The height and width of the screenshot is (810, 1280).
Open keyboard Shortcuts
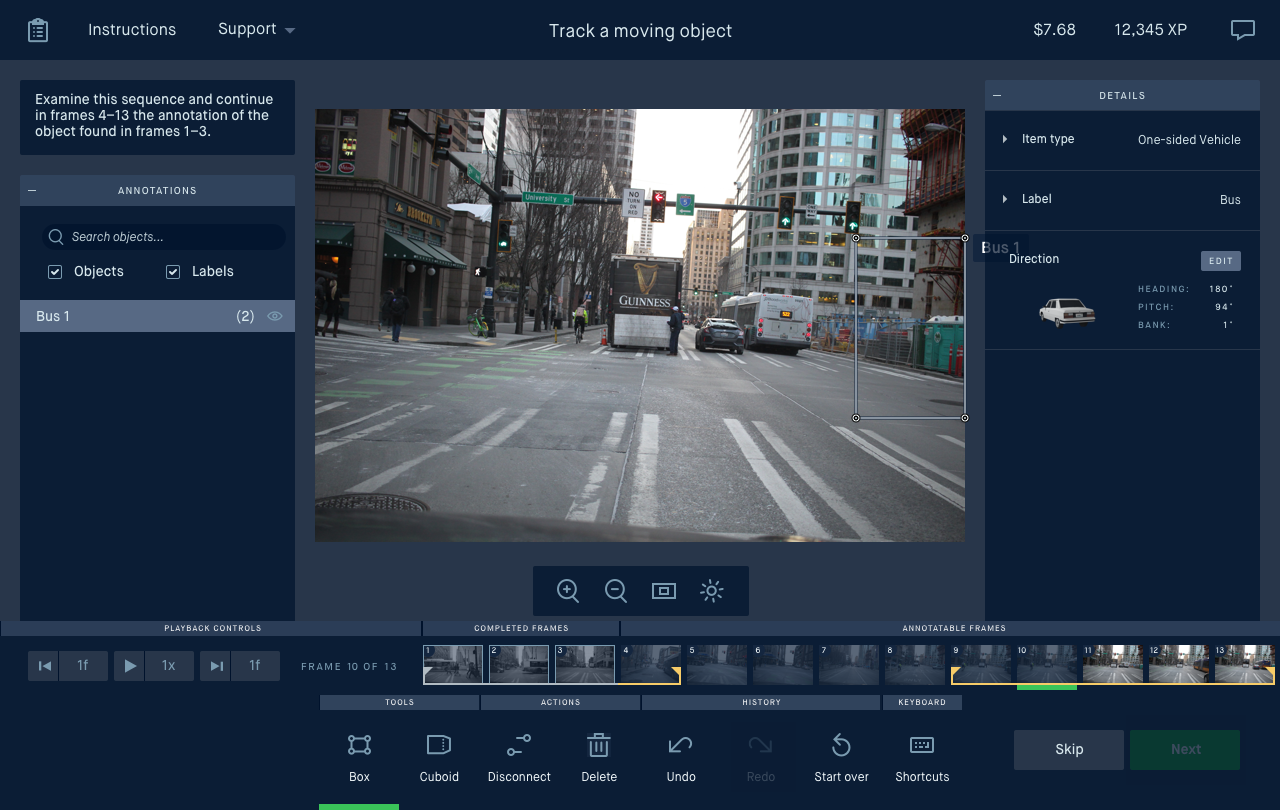click(x=922, y=756)
